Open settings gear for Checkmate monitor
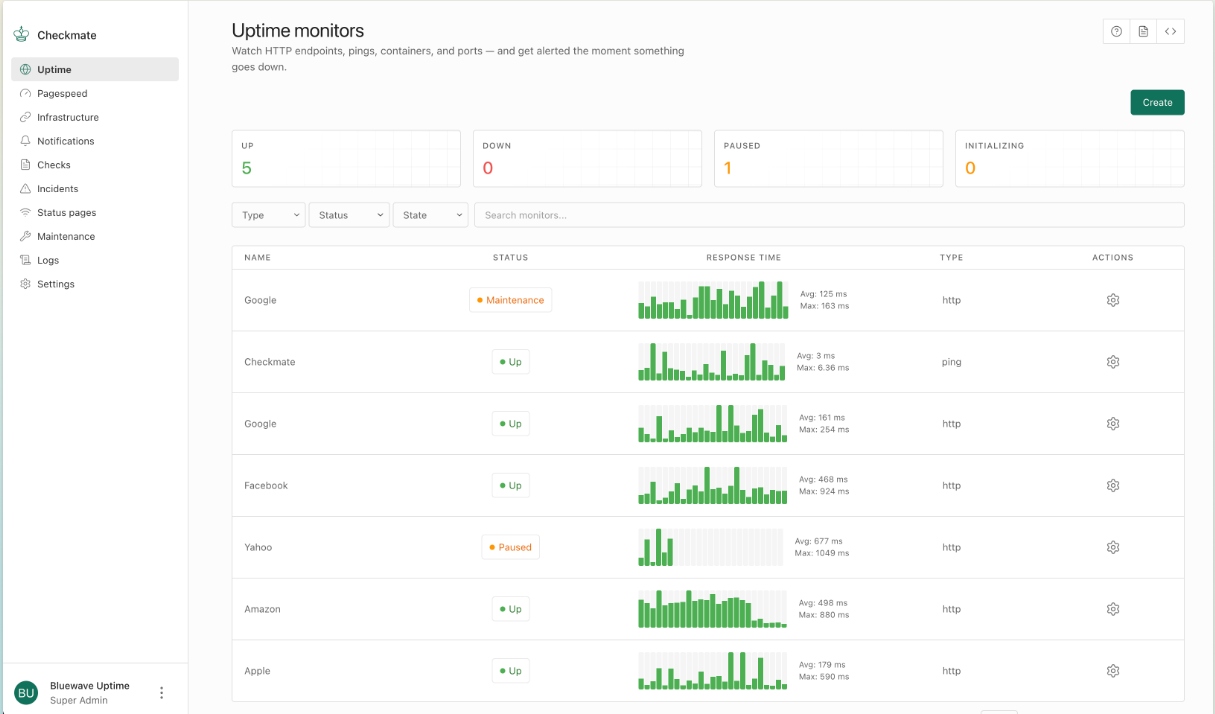Screen dimensions: 1215x714 [x=1112, y=362]
